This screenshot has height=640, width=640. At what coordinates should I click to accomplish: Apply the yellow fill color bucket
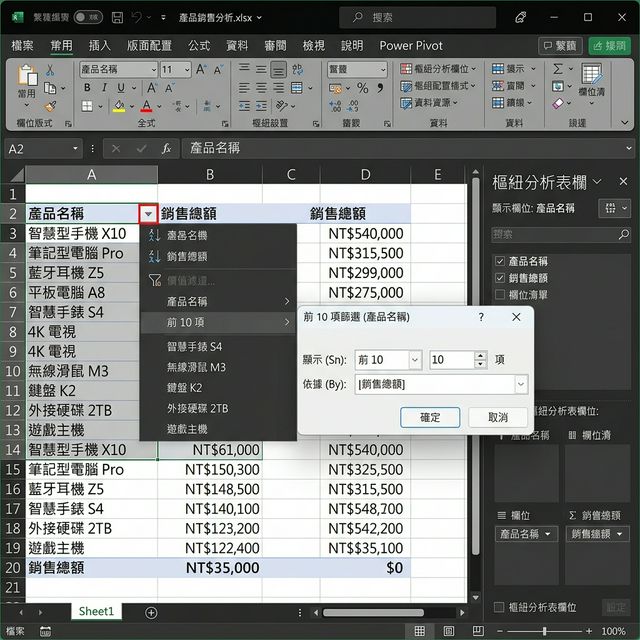[x=119, y=106]
